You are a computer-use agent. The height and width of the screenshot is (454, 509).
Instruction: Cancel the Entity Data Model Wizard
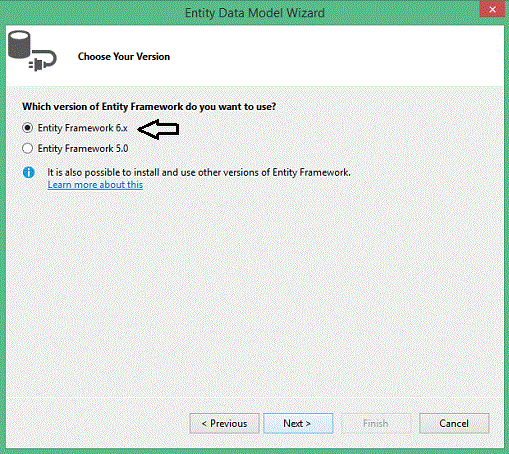(x=454, y=423)
